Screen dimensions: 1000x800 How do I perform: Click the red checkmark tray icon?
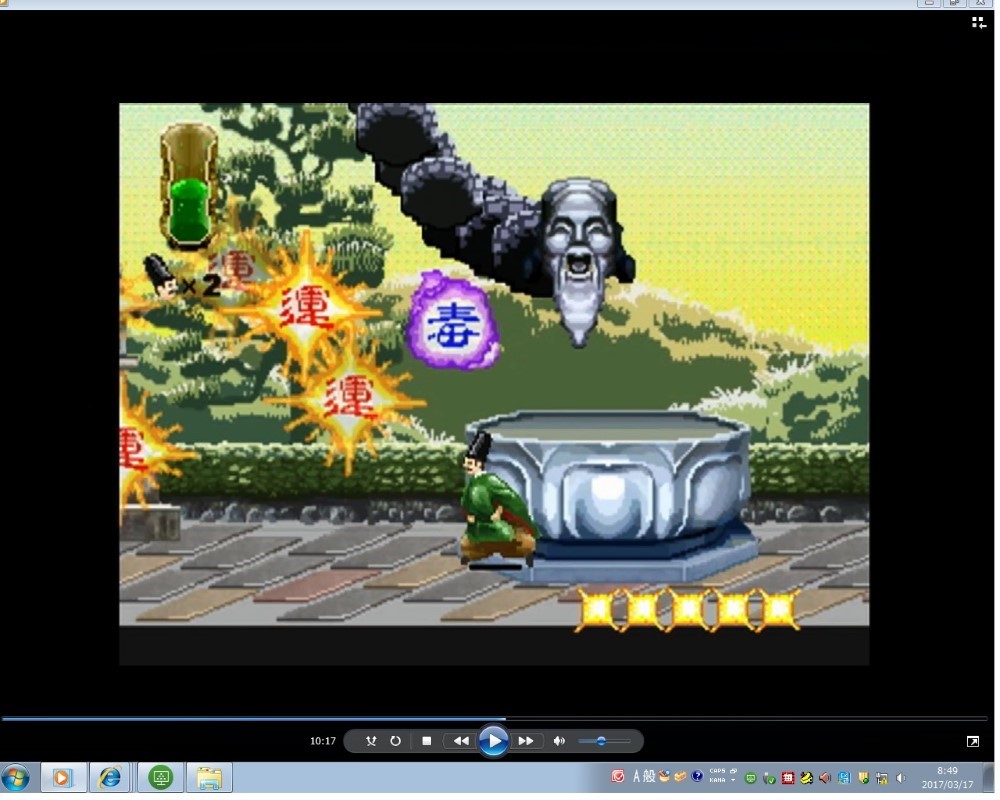click(x=618, y=776)
